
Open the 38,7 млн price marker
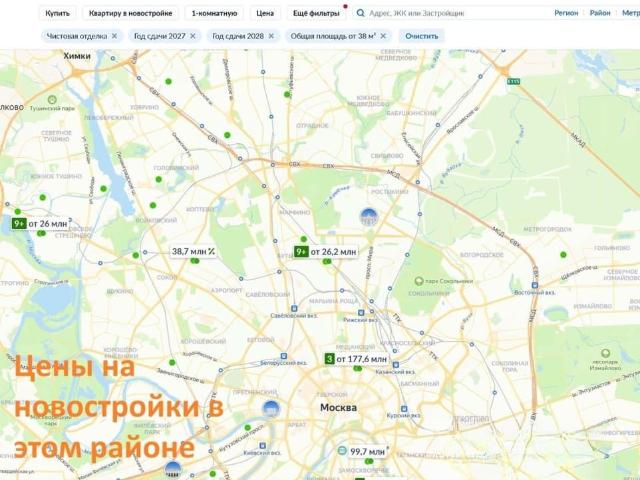193,251
